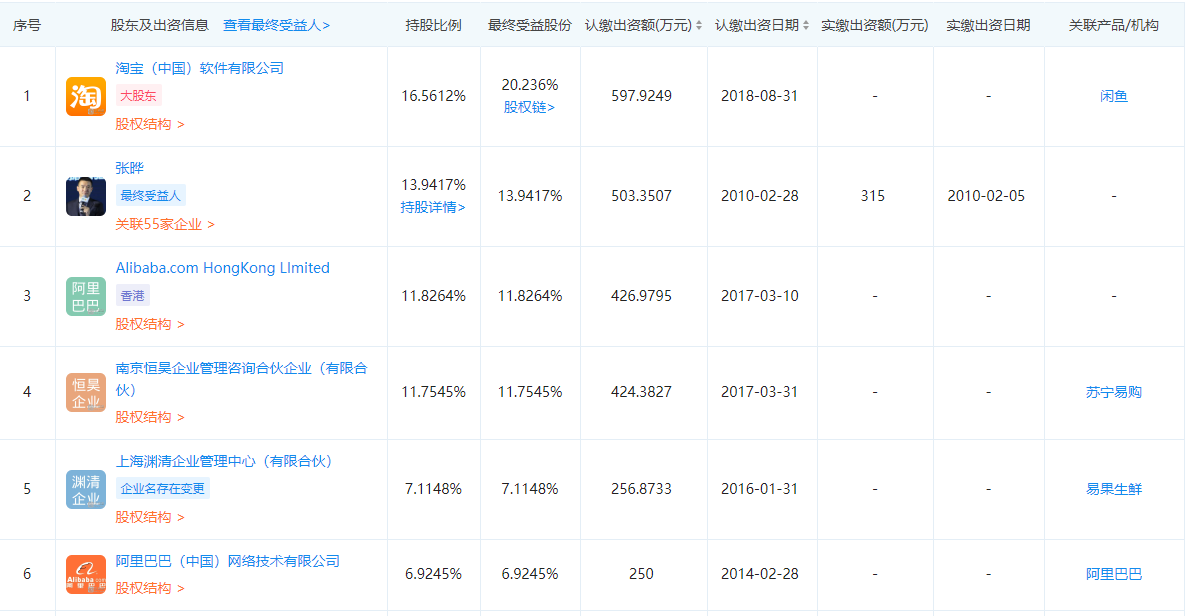Open related product 苏宁易购
The width and height of the screenshot is (1187, 616).
tap(1114, 392)
